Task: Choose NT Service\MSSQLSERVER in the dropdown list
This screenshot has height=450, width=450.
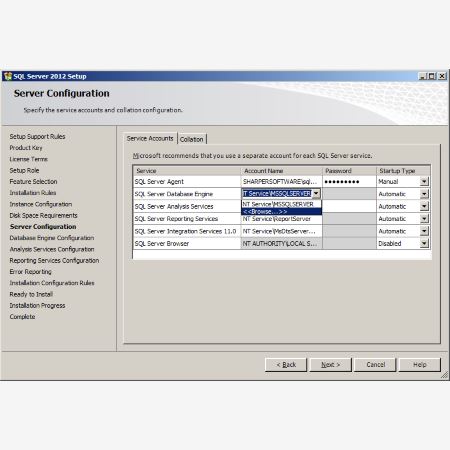Action: pyautogui.click(x=281, y=204)
